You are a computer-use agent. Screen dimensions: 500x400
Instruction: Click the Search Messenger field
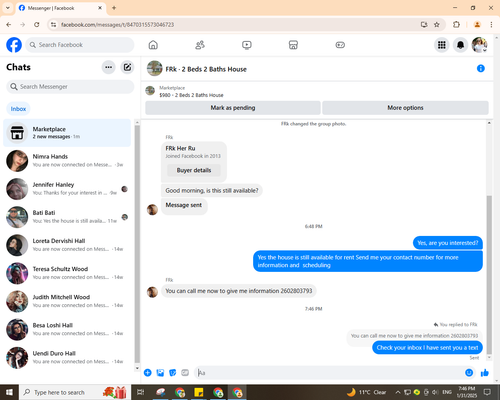tap(70, 87)
